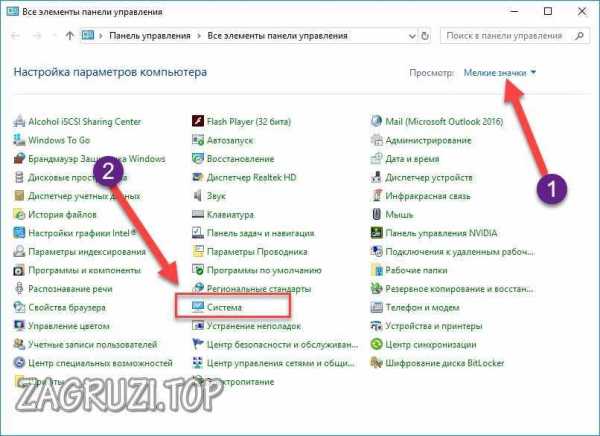Open Учетные записи пользователей link

point(93,345)
